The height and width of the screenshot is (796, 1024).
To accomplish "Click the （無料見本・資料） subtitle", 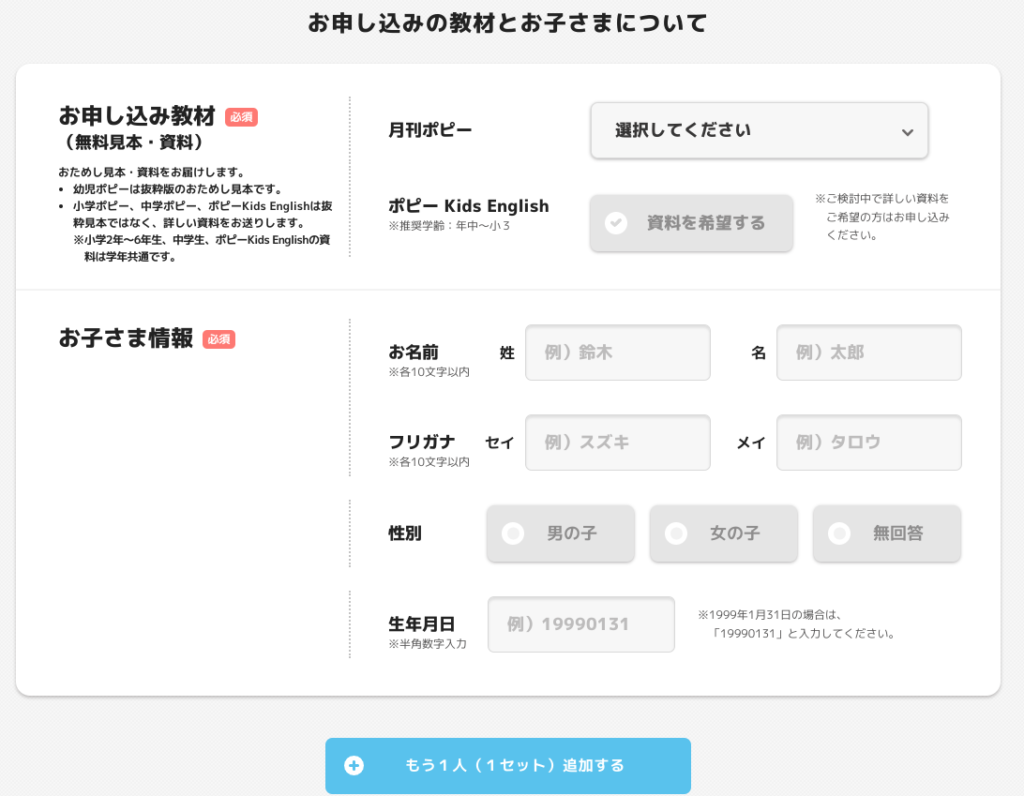I will [x=134, y=142].
